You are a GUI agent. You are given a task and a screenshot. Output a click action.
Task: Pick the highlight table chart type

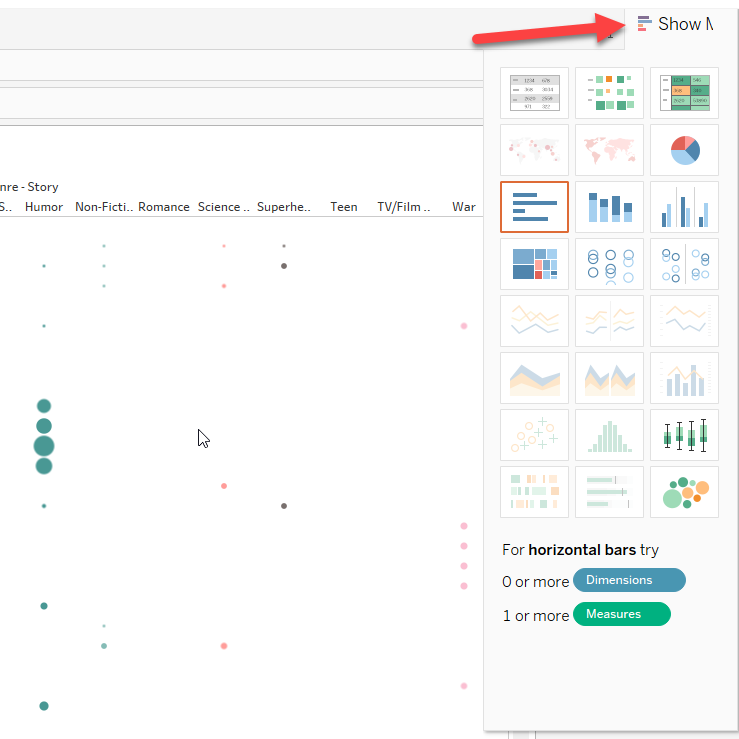click(x=684, y=93)
